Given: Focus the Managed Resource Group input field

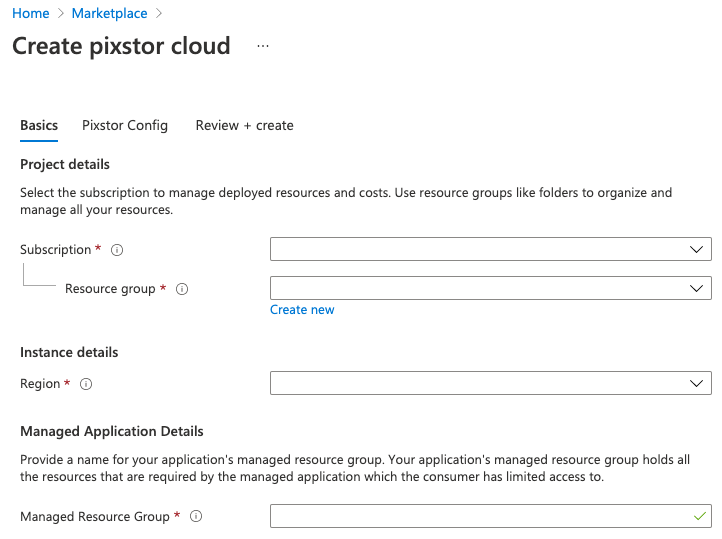Looking at the screenshot, I should [490, 516].
